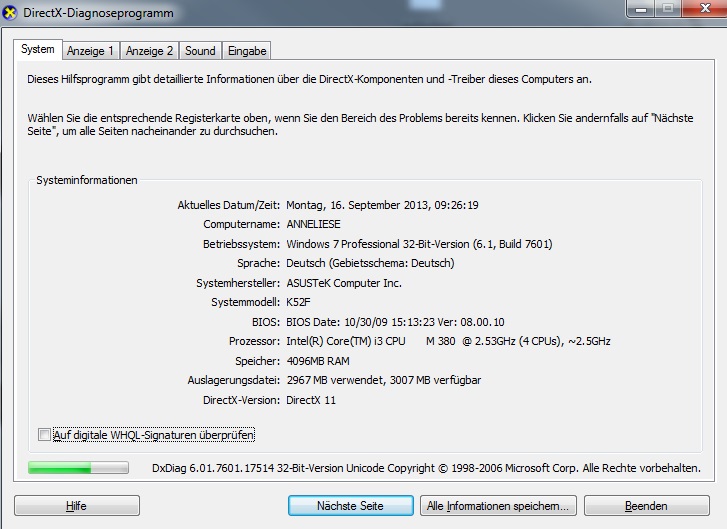Click the Computername label

pos(242,224)
